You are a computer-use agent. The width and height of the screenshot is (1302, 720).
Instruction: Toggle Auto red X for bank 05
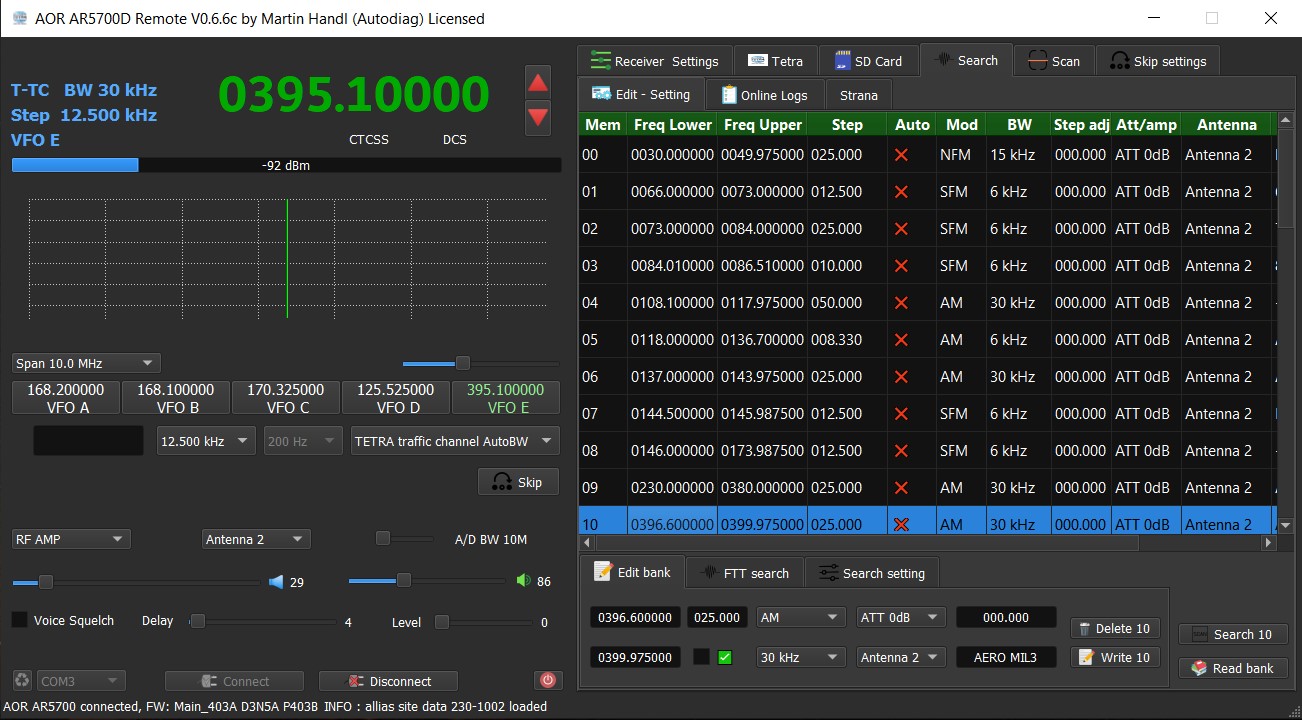901,340
